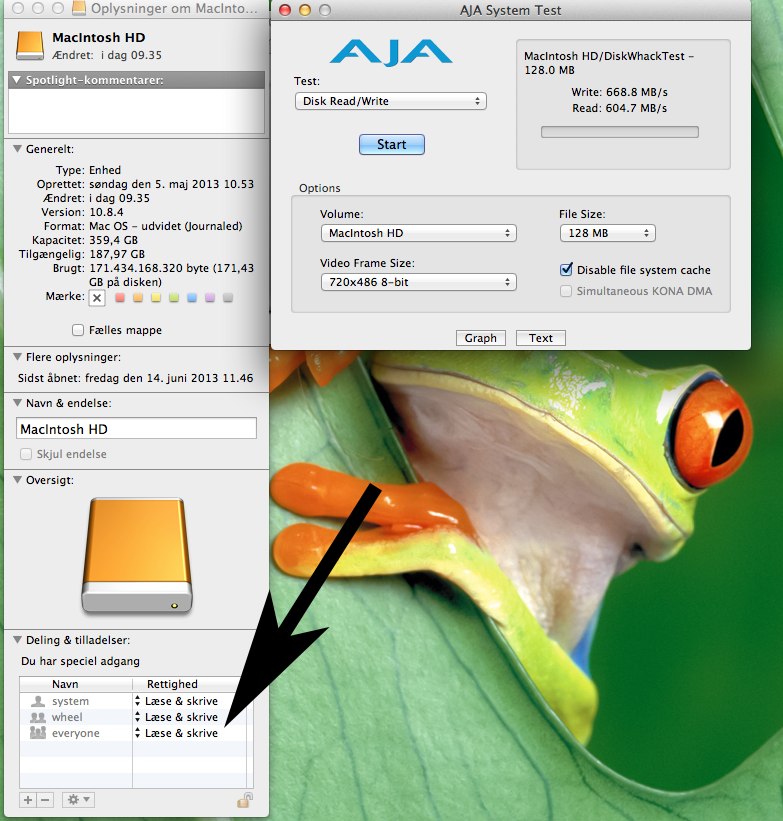This screenshot has width=783, height=821.
Task: Change wheel privilege Læse & skrive
Action: [177, 717]
